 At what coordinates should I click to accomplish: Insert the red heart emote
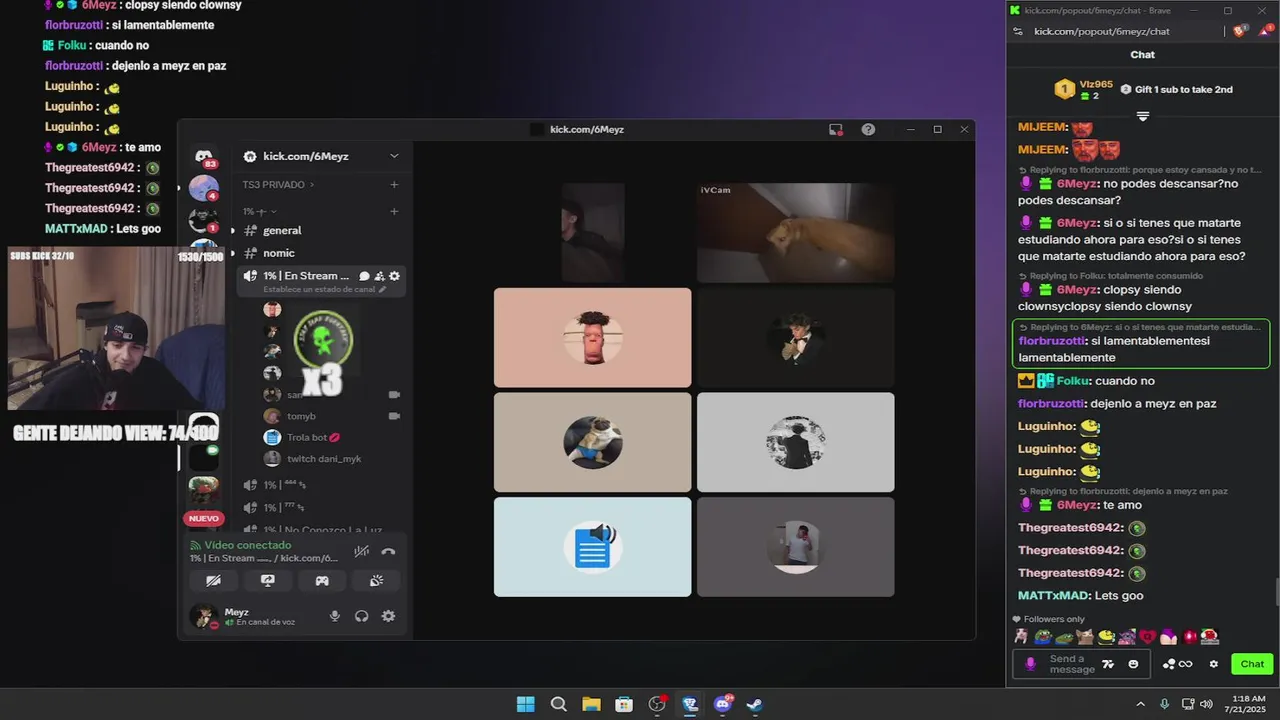click(x=1148, y=636)
